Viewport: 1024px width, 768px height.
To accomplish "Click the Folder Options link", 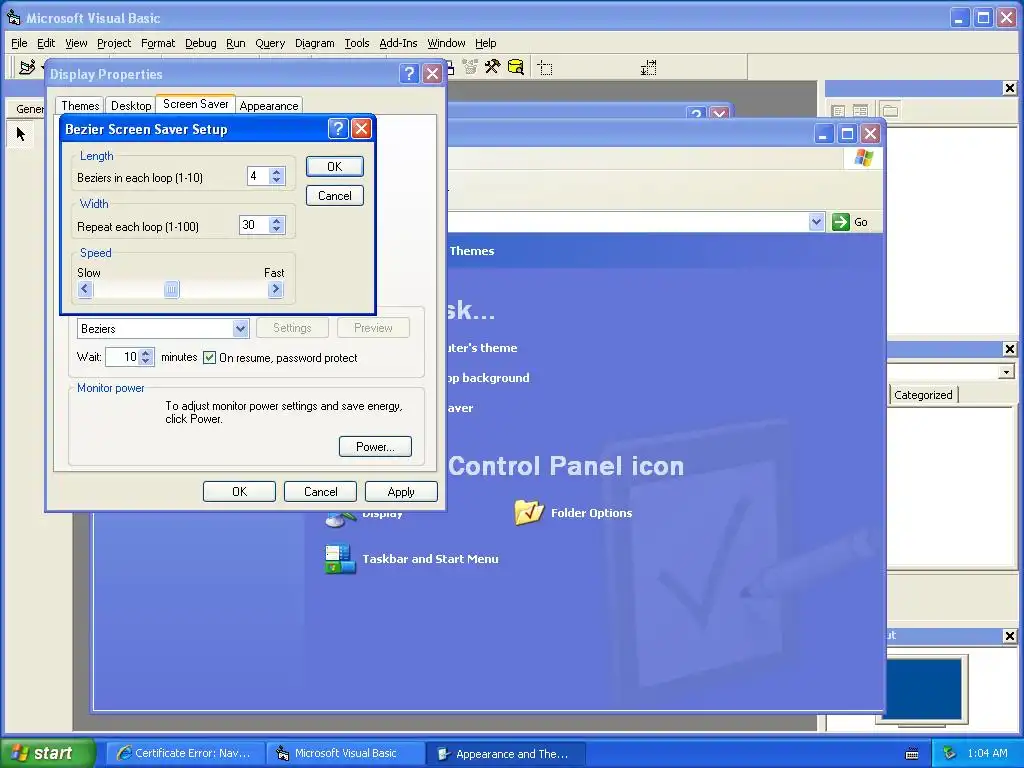I will click(591, 513).
